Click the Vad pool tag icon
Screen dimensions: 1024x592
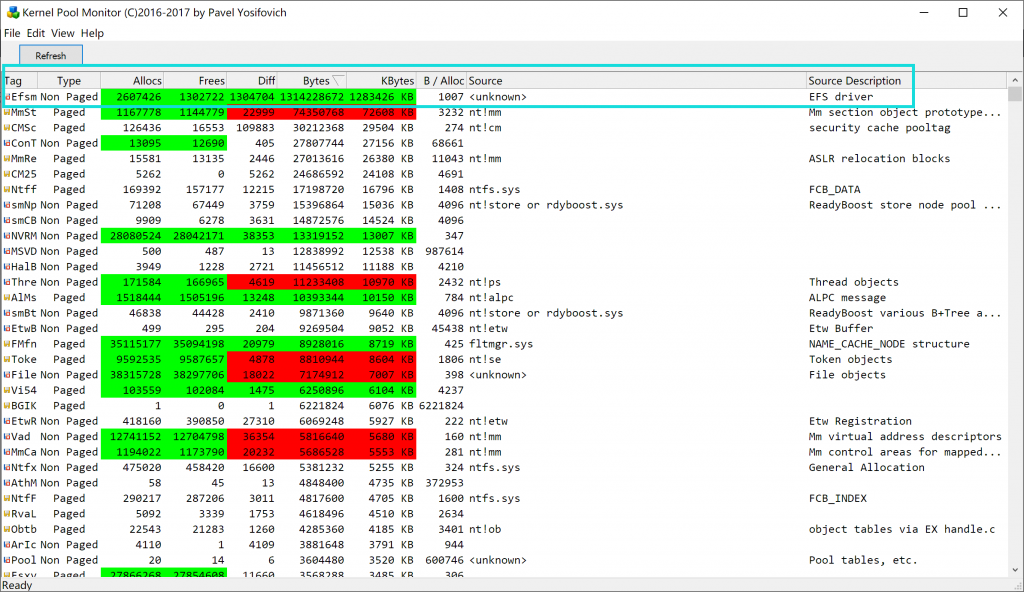click(x=7, y=437)
